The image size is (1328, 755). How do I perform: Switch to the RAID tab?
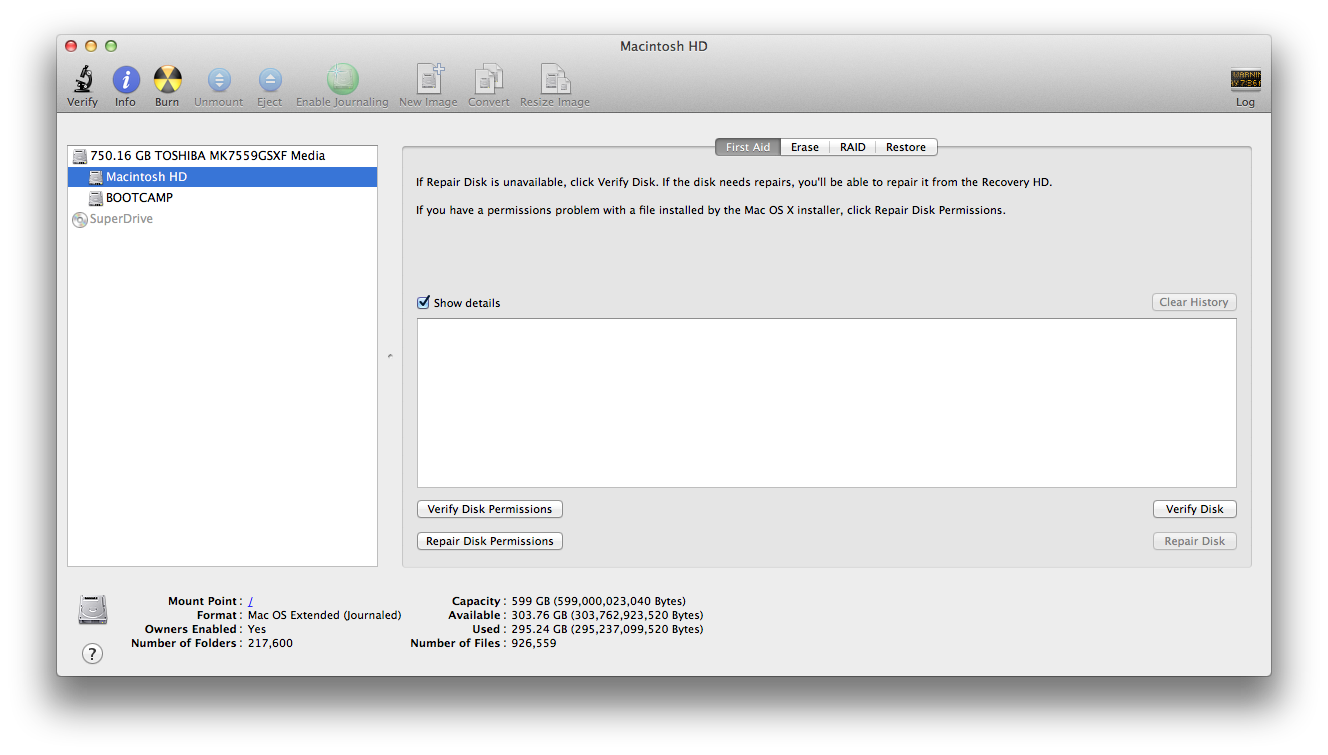click(852, 147)
